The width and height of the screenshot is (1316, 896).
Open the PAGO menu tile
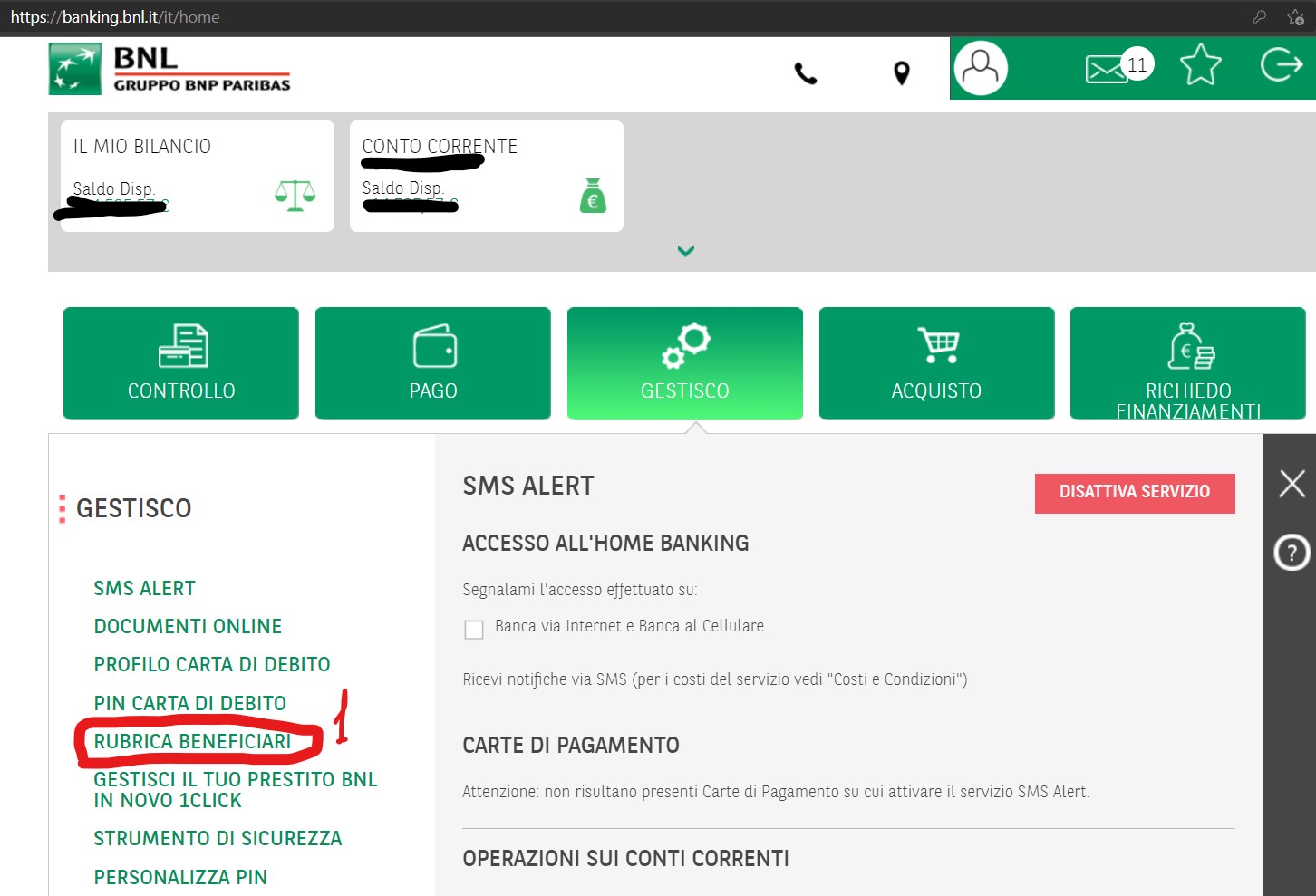pos(433,363)
